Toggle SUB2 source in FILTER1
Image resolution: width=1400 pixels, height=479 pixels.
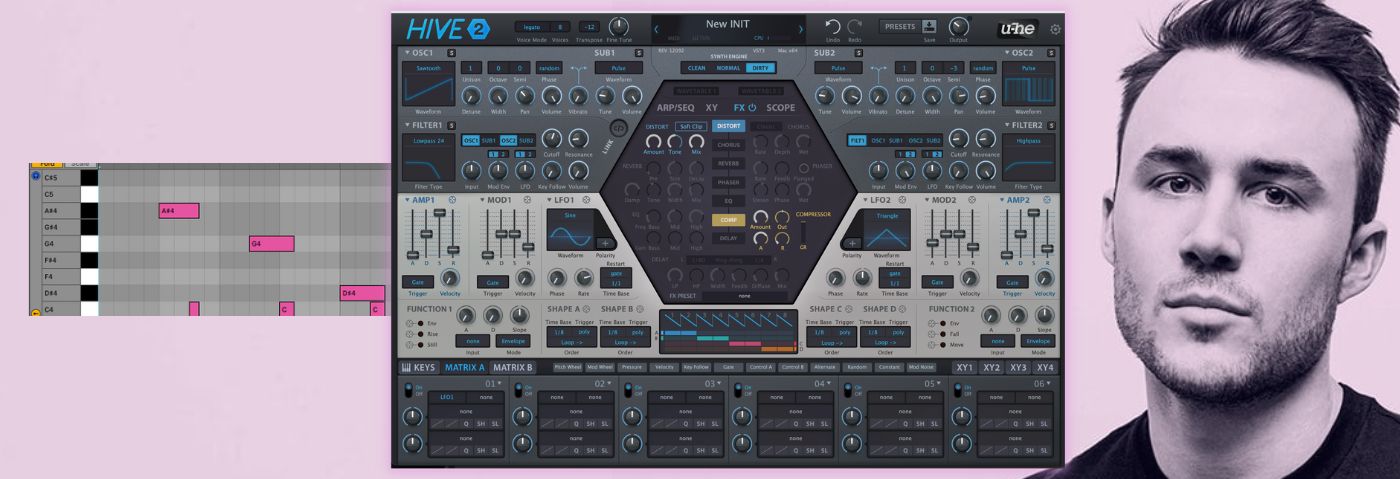click(x=526, y=141)
